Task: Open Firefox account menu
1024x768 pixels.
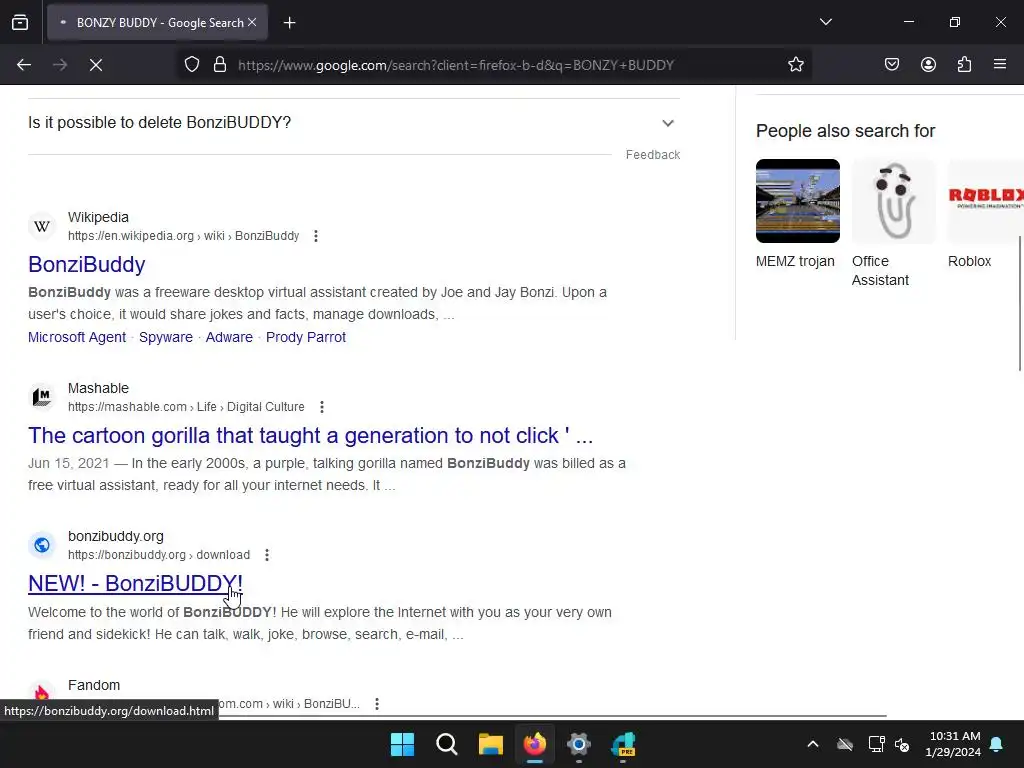Action: [928, 65]
